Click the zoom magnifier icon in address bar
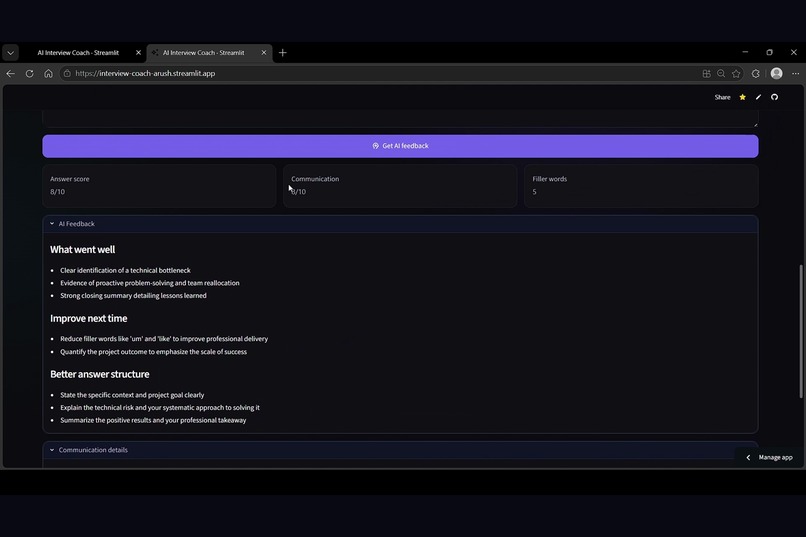Viewport: 806px width, 537px height. coord(721,73)
